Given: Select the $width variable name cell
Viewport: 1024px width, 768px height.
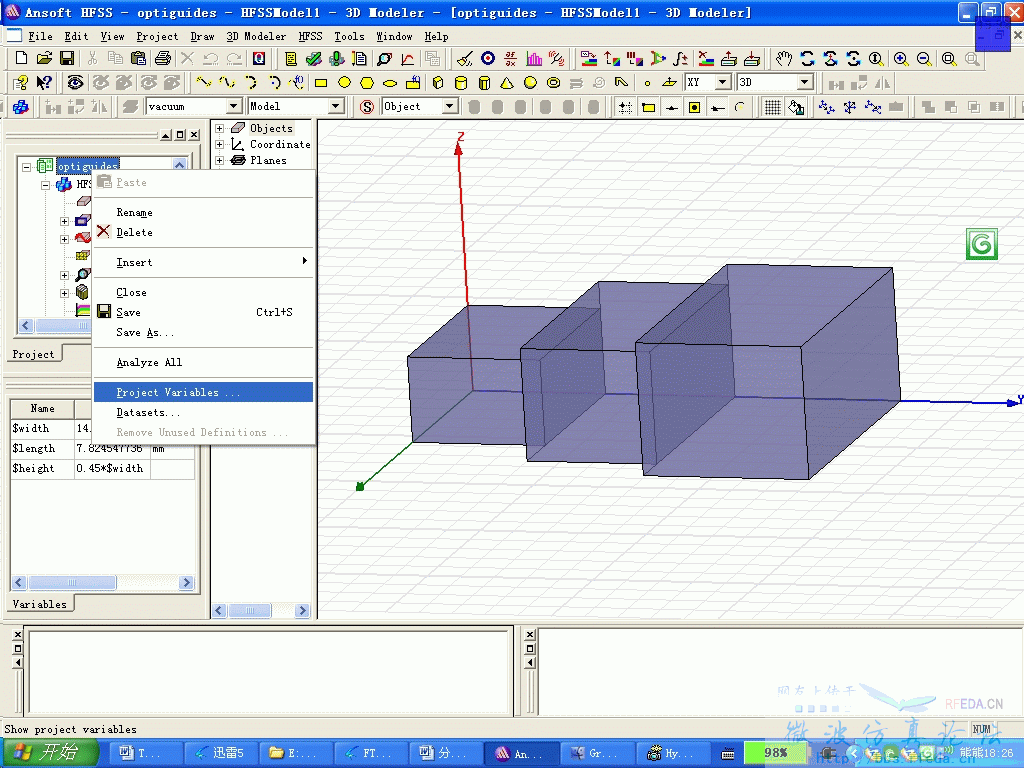Looking at the screenshot, I should click(42, 428).
